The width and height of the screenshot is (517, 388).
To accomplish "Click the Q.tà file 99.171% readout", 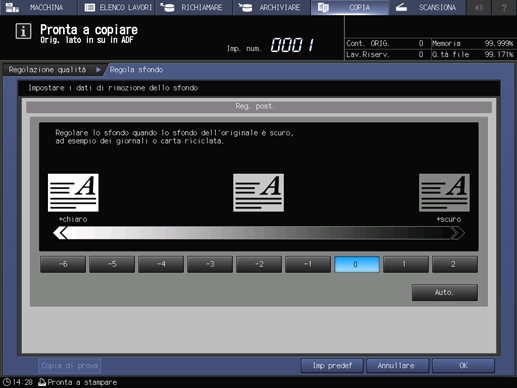I will [473, 54].
